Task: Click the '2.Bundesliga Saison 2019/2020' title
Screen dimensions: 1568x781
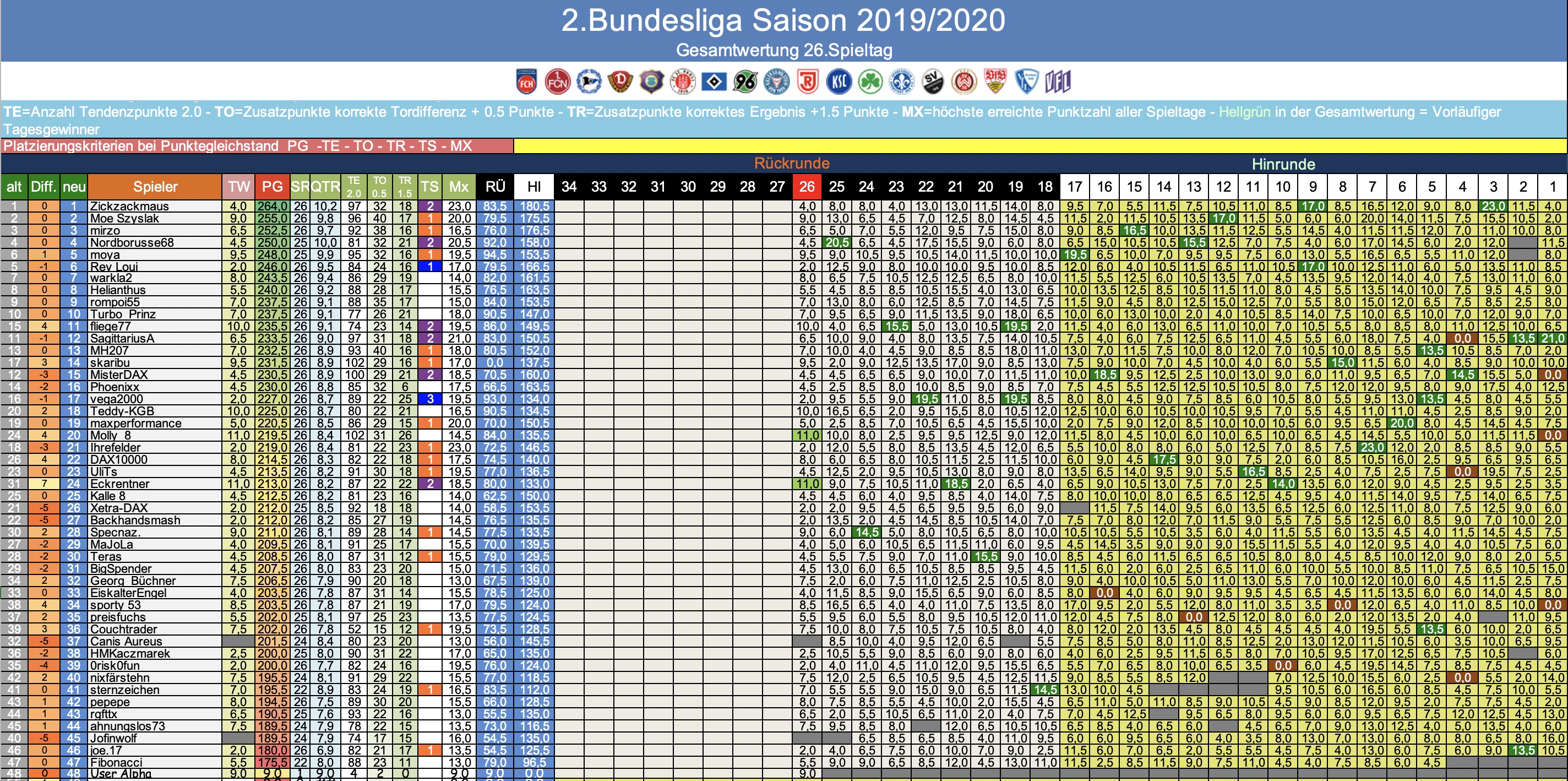Action: (x=783, y=20)
